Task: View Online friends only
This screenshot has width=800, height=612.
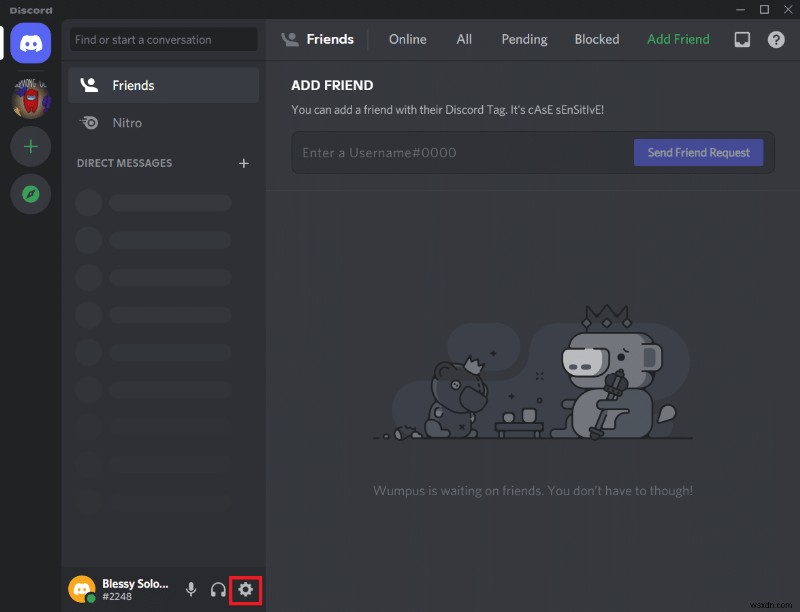Action: coord(407,39)
